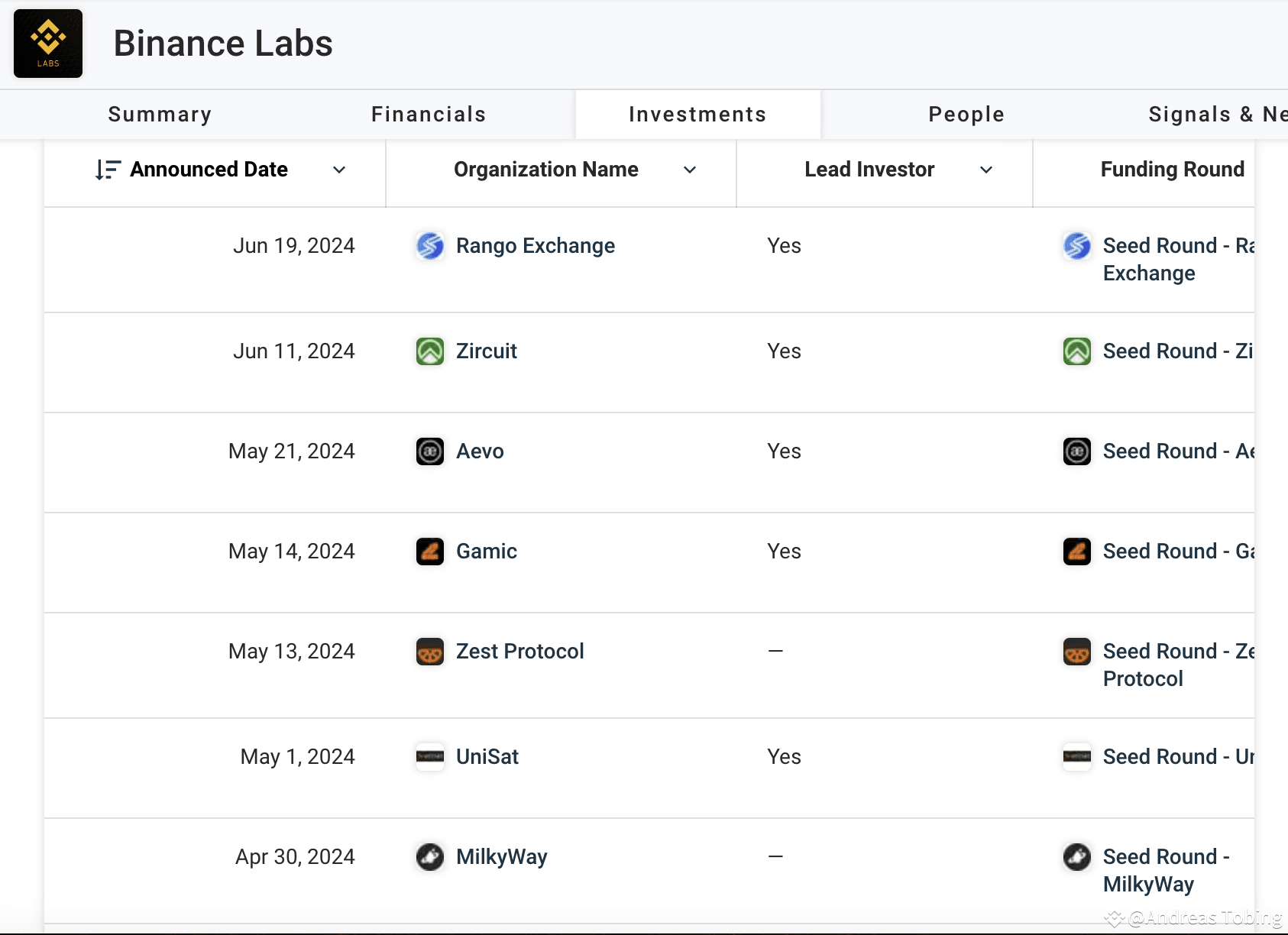Screen dimensions: 1288x935
Task: Expand the Announced Date column dropdown
Action: click(339, 170)
